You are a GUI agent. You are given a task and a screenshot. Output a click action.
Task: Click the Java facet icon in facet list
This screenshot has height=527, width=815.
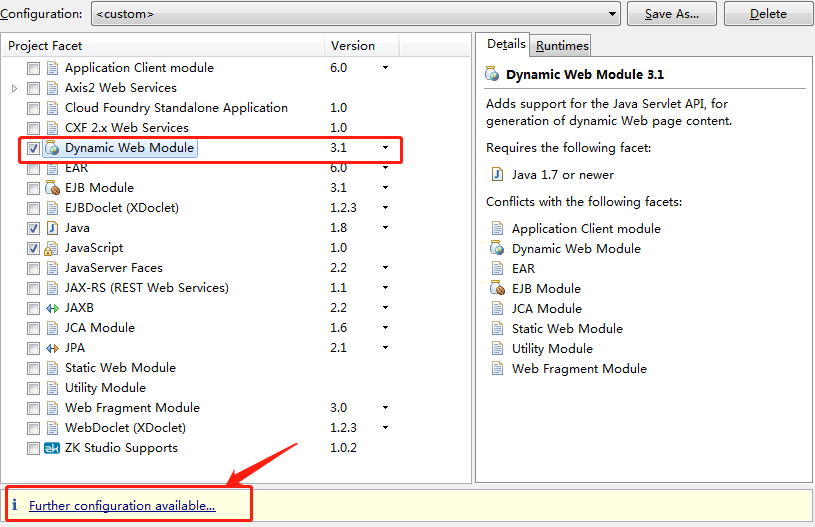click(x=52, y=228)
